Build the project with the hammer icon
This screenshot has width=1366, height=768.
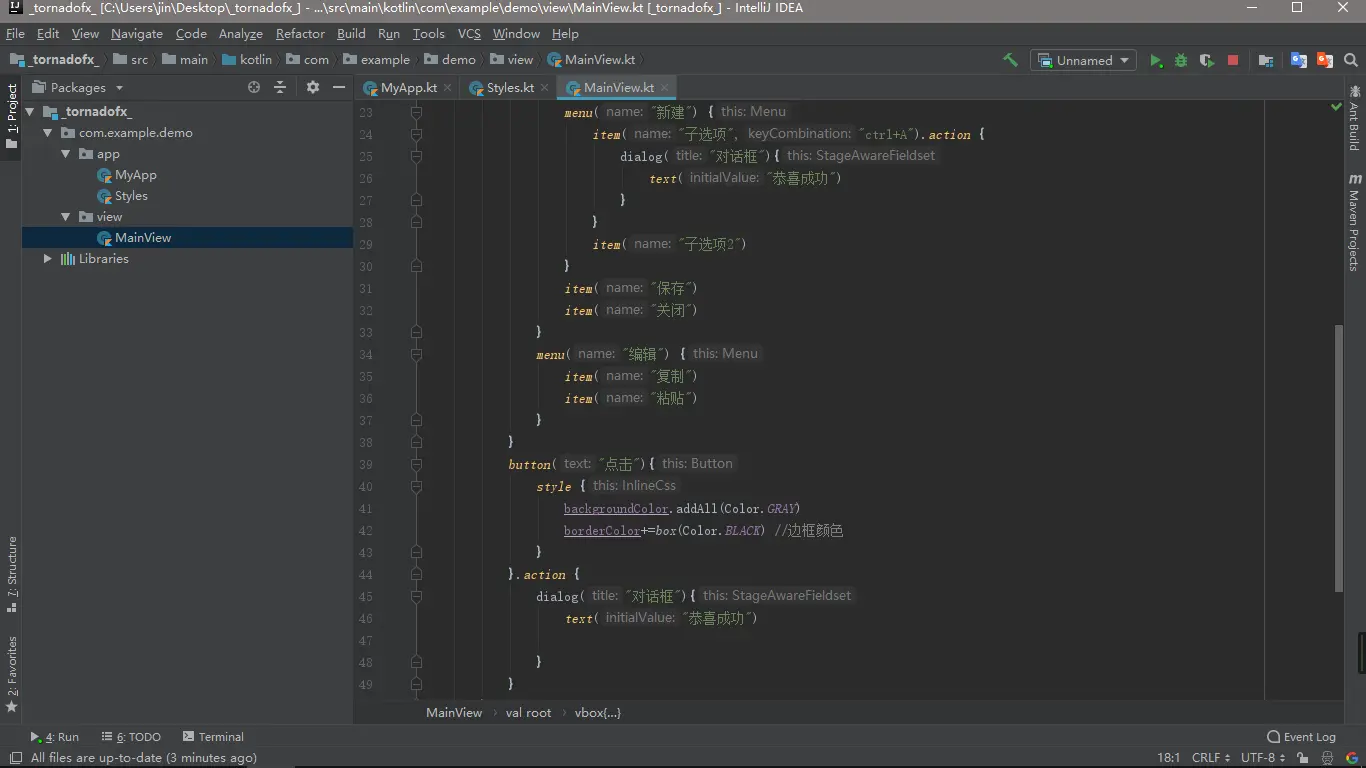(1010, 60)
